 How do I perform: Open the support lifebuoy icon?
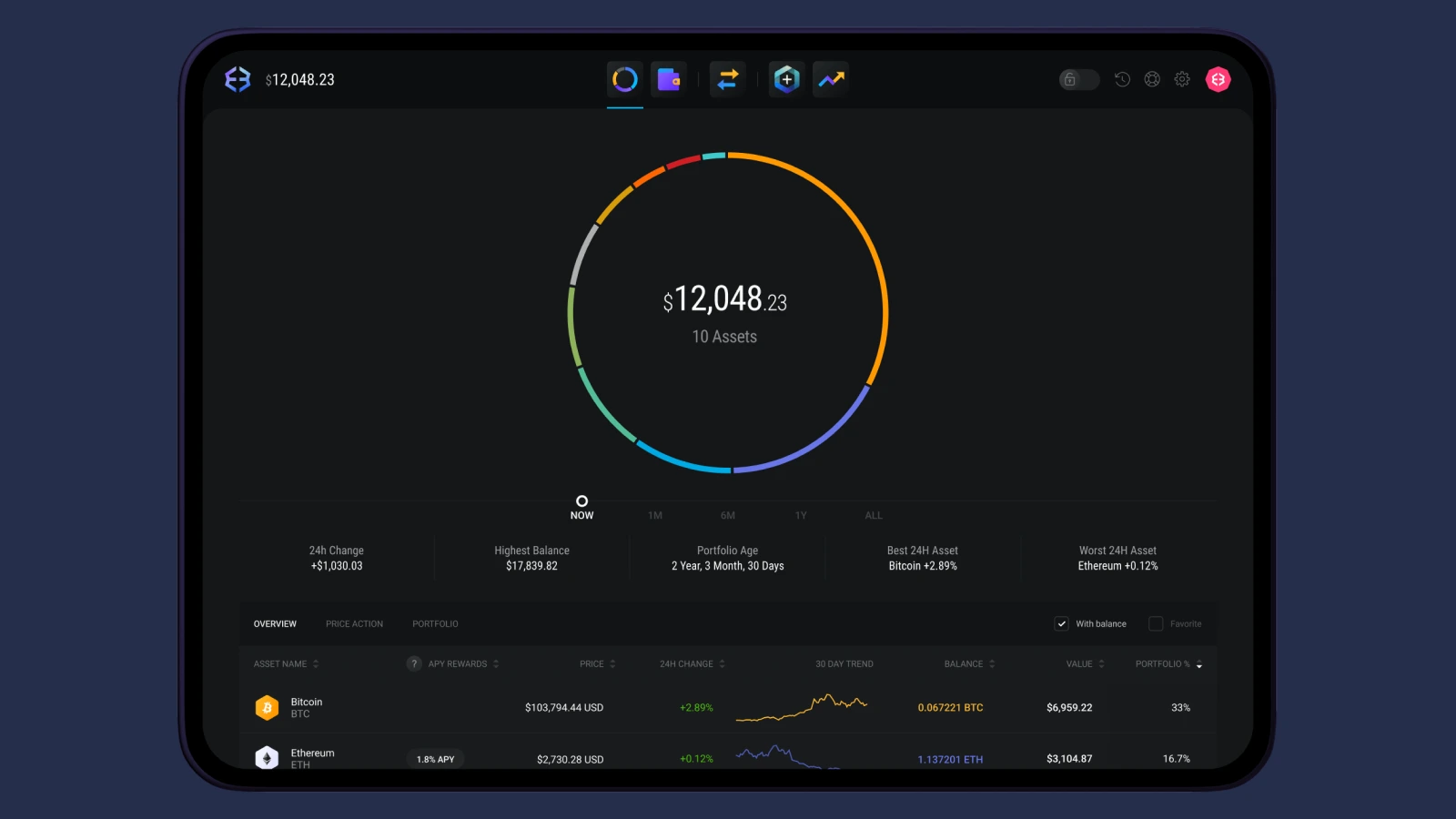[x=1152, y=80]
